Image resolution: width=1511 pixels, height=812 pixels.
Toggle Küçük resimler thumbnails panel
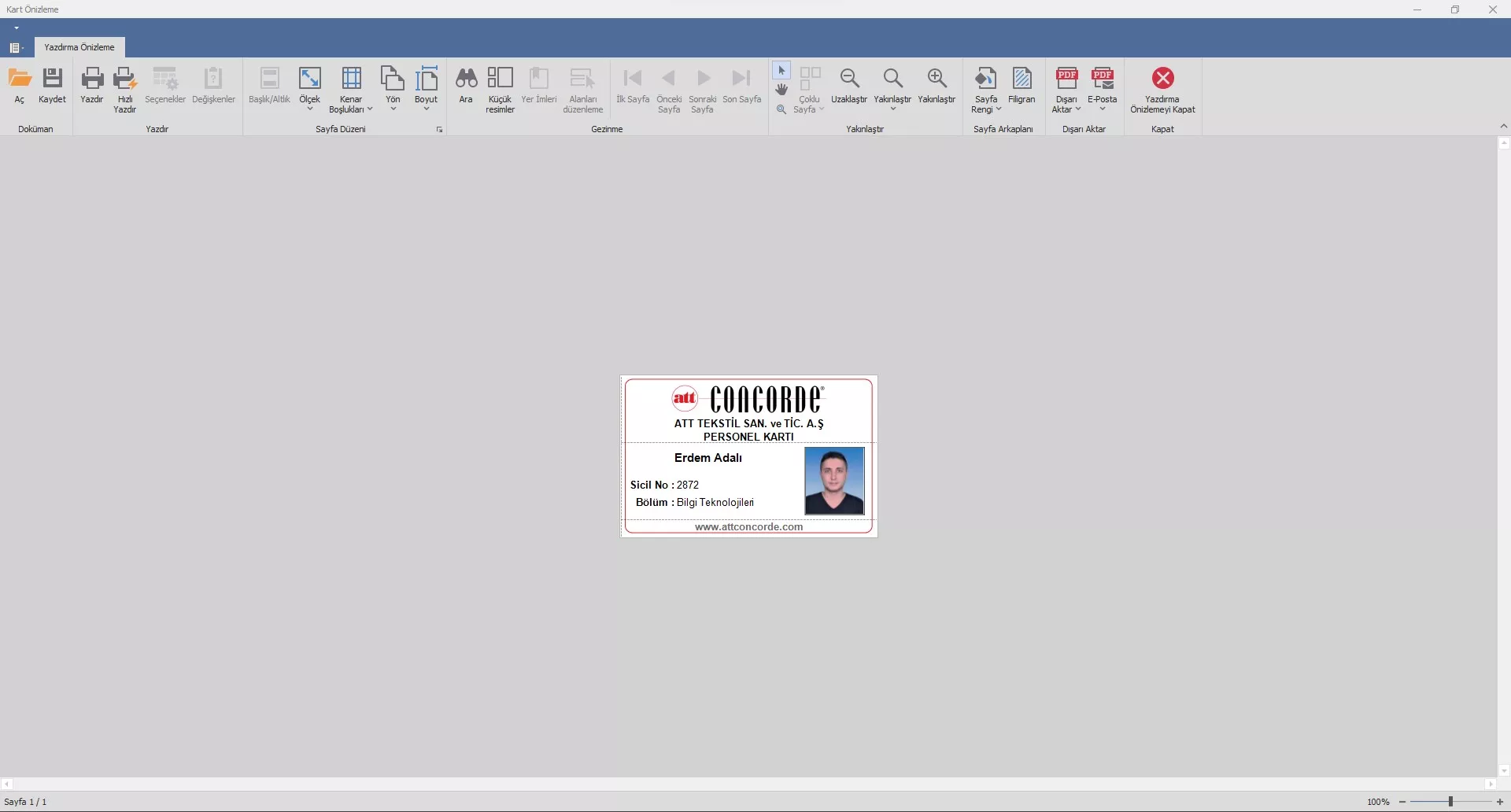[x=500, y=90]
